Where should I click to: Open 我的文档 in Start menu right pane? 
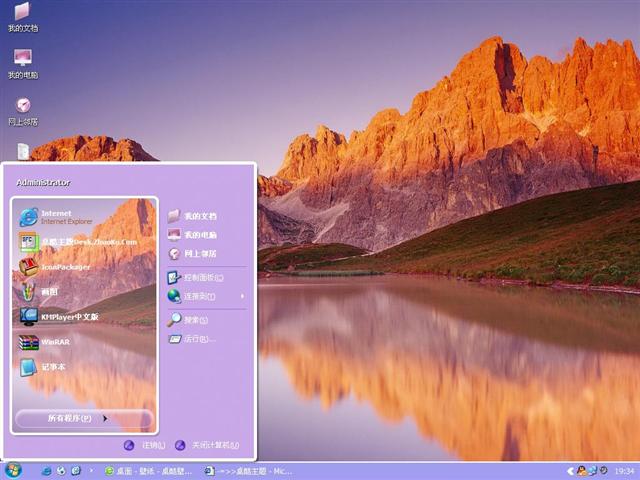tap(192, 216)
